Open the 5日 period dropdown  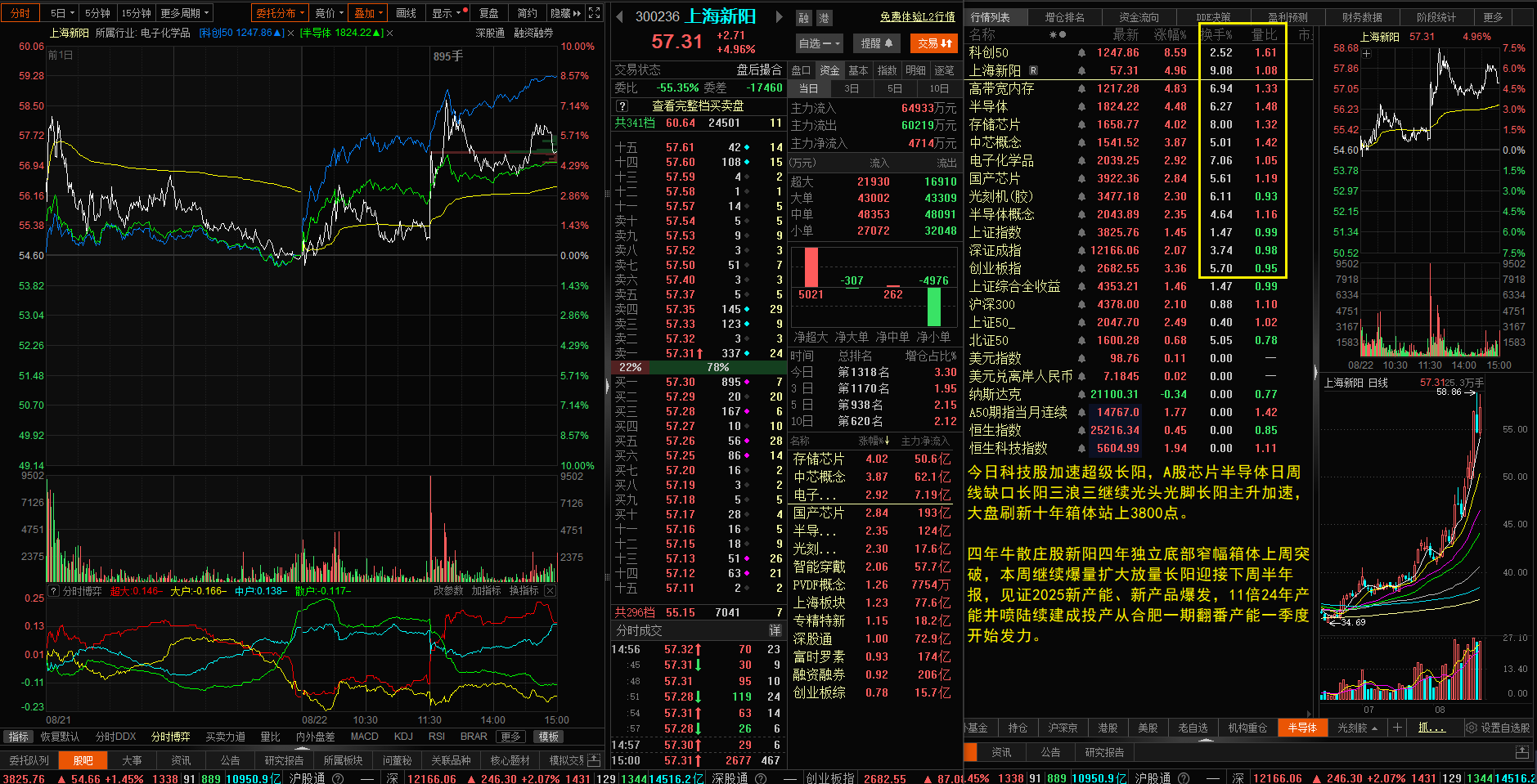pyautogui.click(x=61, y=13)
